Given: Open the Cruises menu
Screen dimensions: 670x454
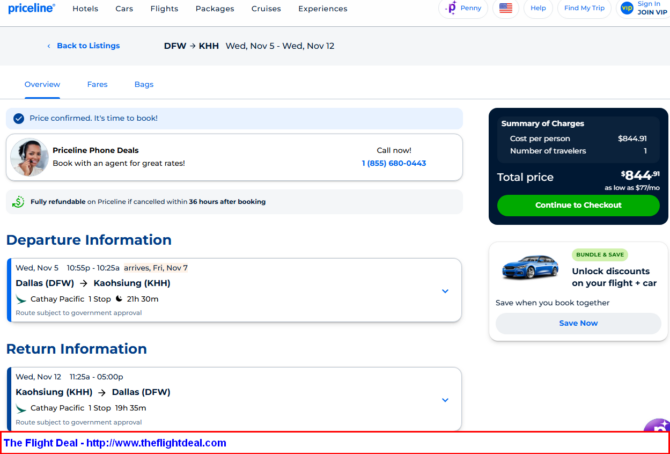Looking at the screenshot, I should click(x=266, y=9).
